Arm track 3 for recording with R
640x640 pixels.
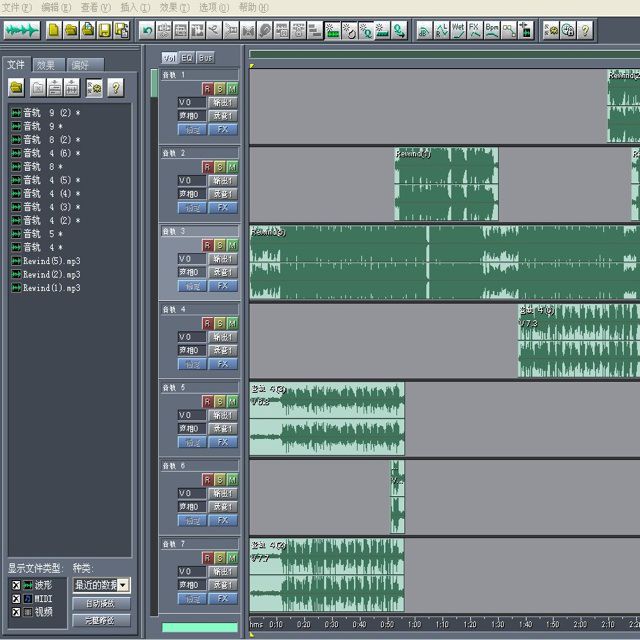tap(208, 245)
